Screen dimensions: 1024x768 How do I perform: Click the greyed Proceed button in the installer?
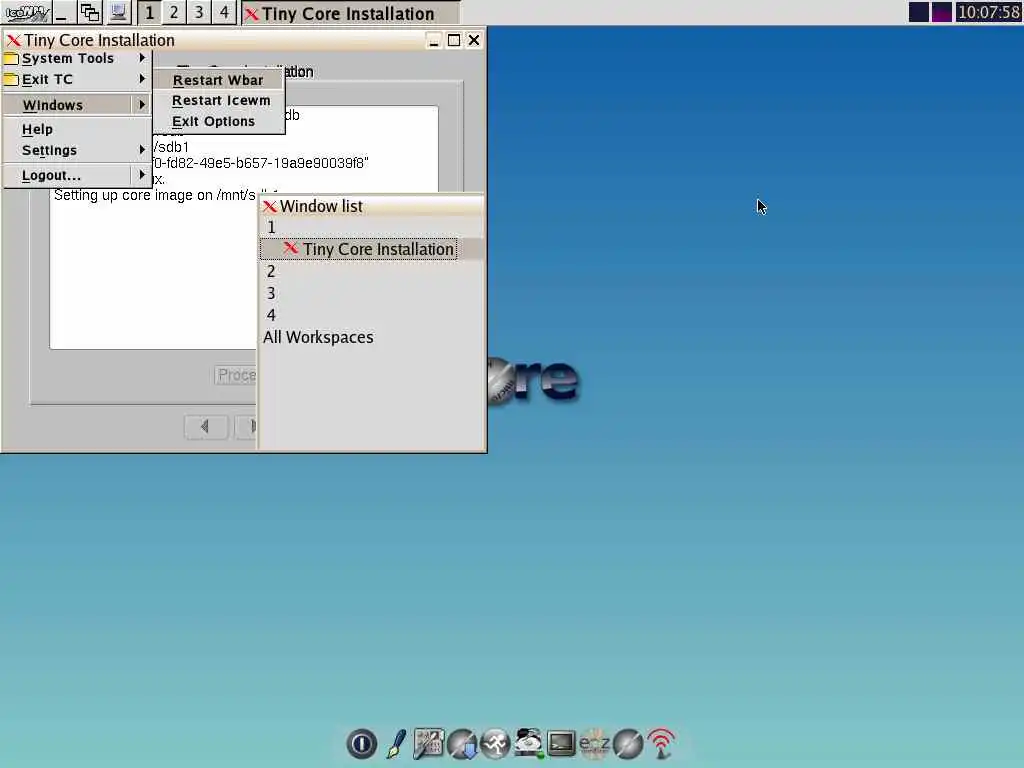pos(235,375)
